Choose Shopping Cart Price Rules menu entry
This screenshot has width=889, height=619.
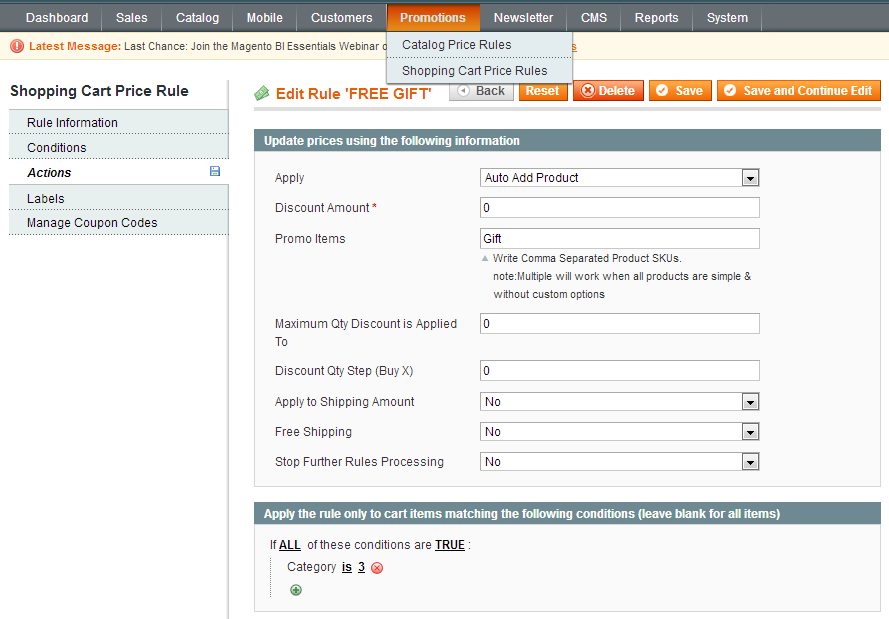[x=474, y=71]
